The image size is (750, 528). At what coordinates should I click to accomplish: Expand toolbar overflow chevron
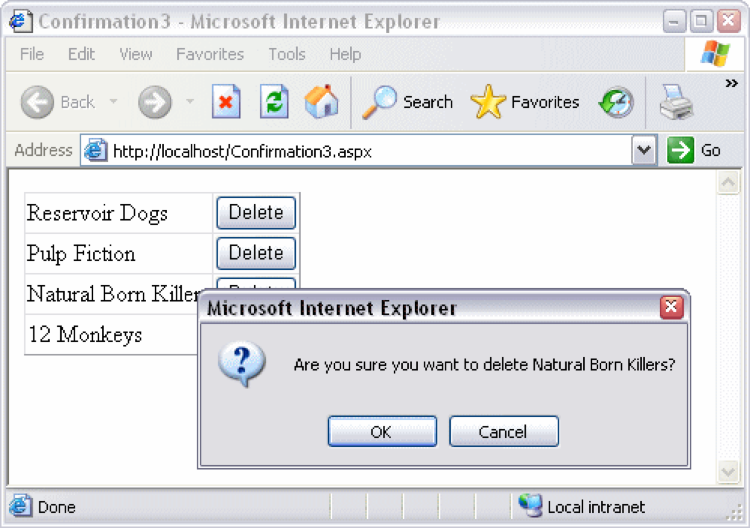(x=731, y=85)
